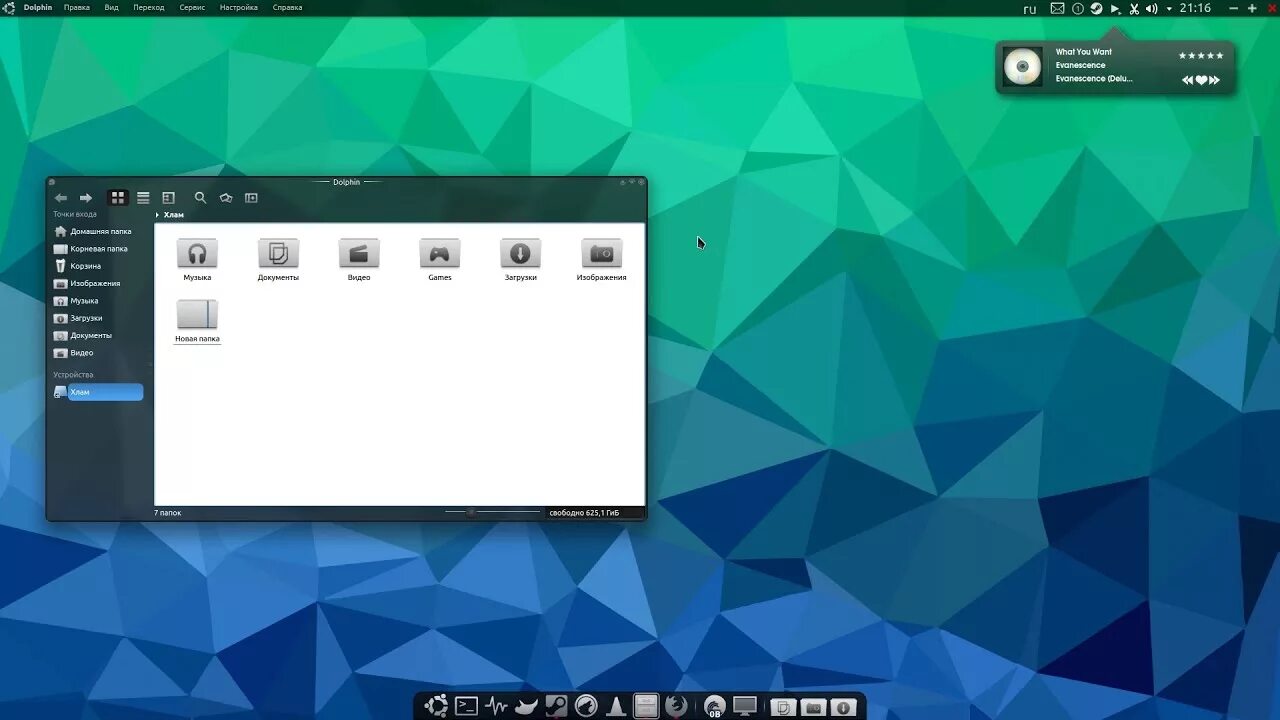The height and width of the screenshot is (720, 1280).
Task: Open Firefox from the dock
Action: click(677, 706)
